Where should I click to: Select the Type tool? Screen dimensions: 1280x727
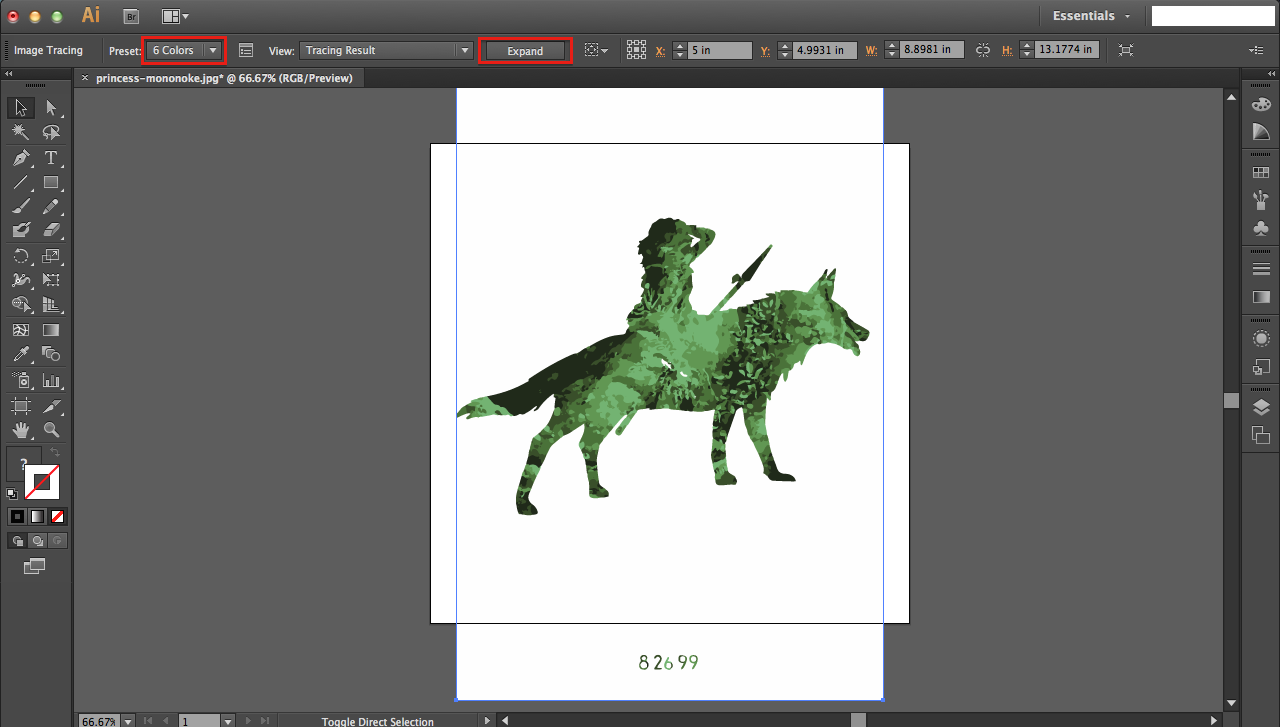[x=51, y=158]
